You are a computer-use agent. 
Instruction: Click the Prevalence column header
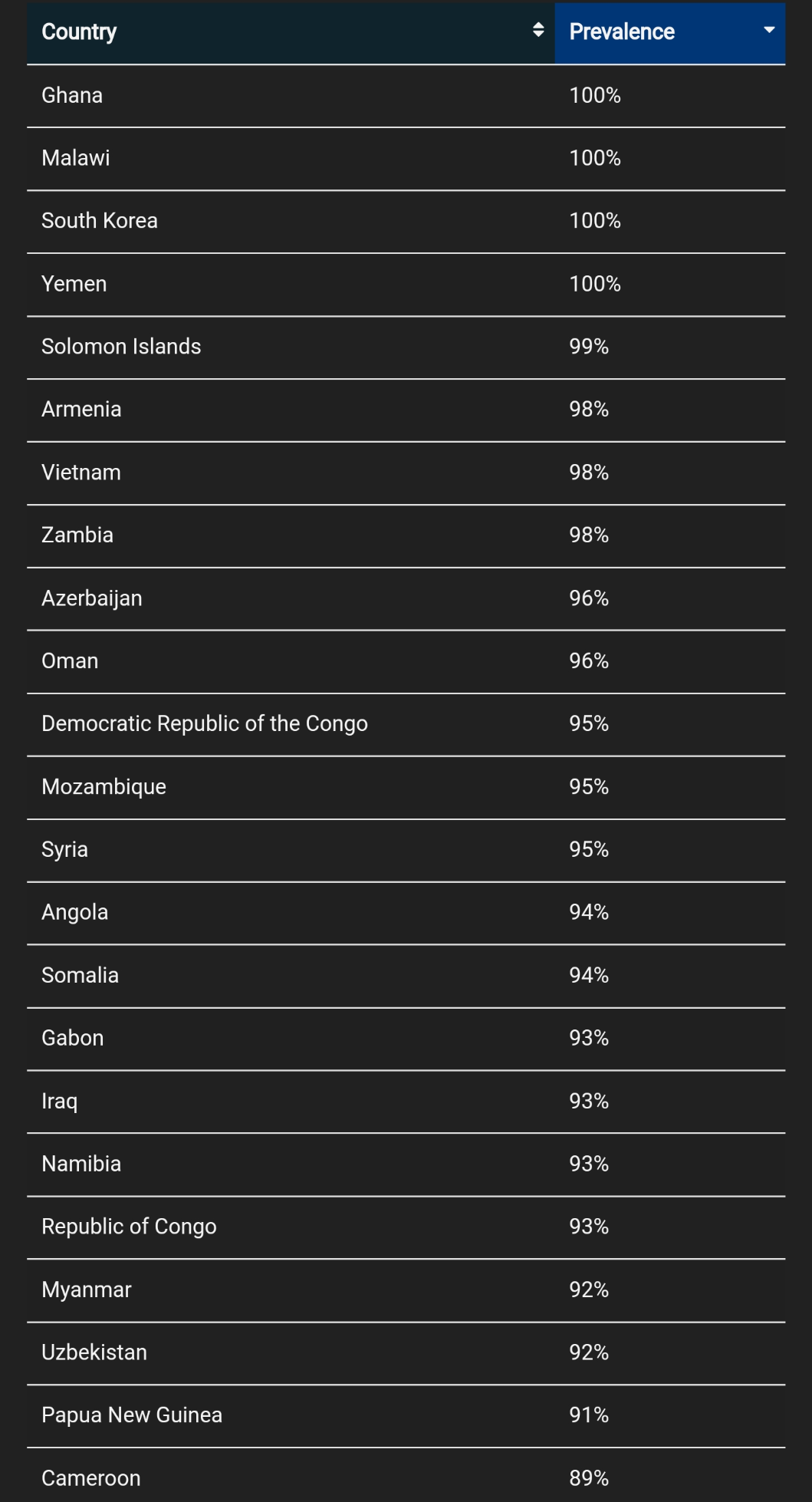[x=622, y=31]
